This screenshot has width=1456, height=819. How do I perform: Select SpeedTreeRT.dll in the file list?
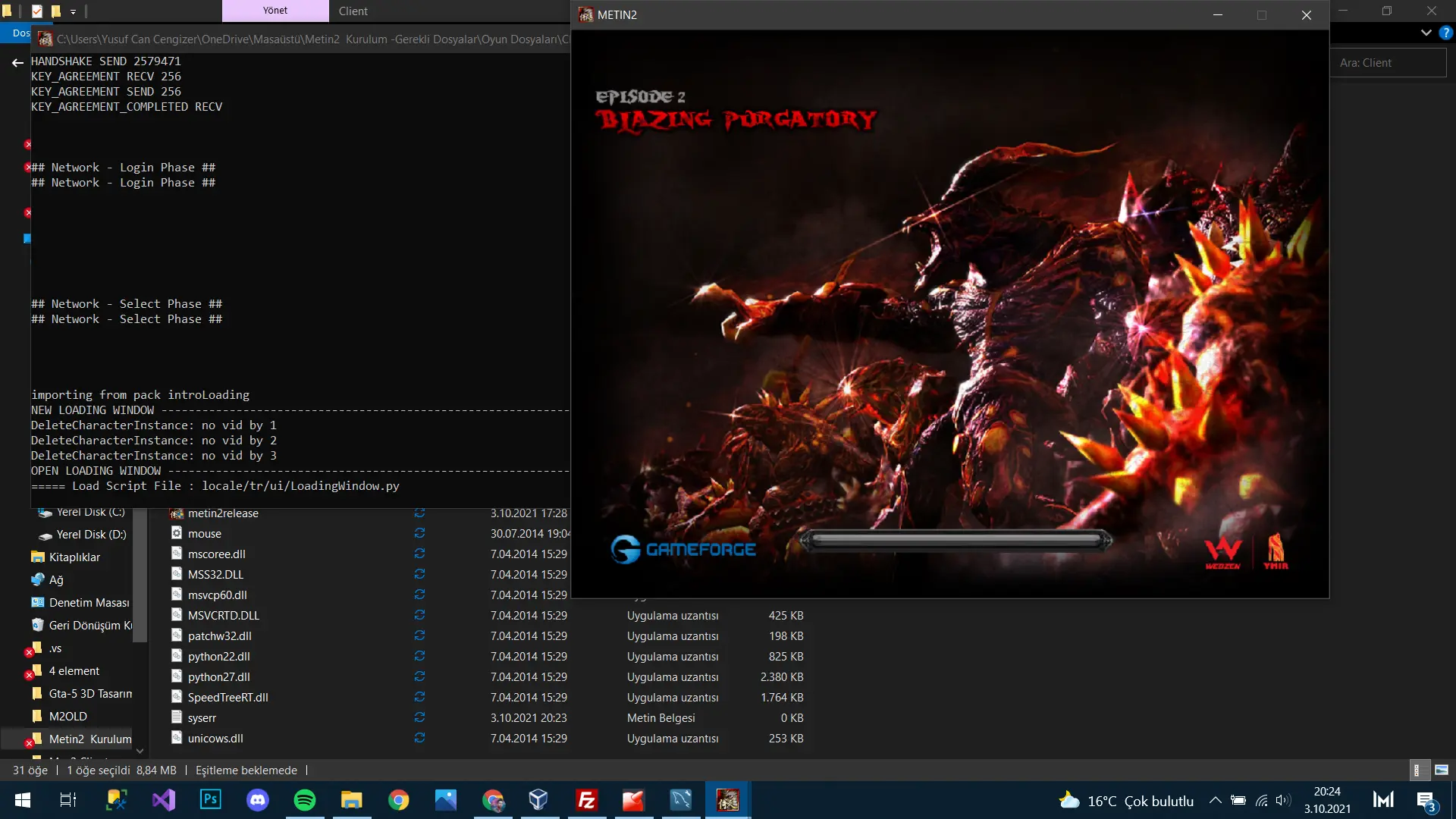pyautogui.click(x=228, y=698)
